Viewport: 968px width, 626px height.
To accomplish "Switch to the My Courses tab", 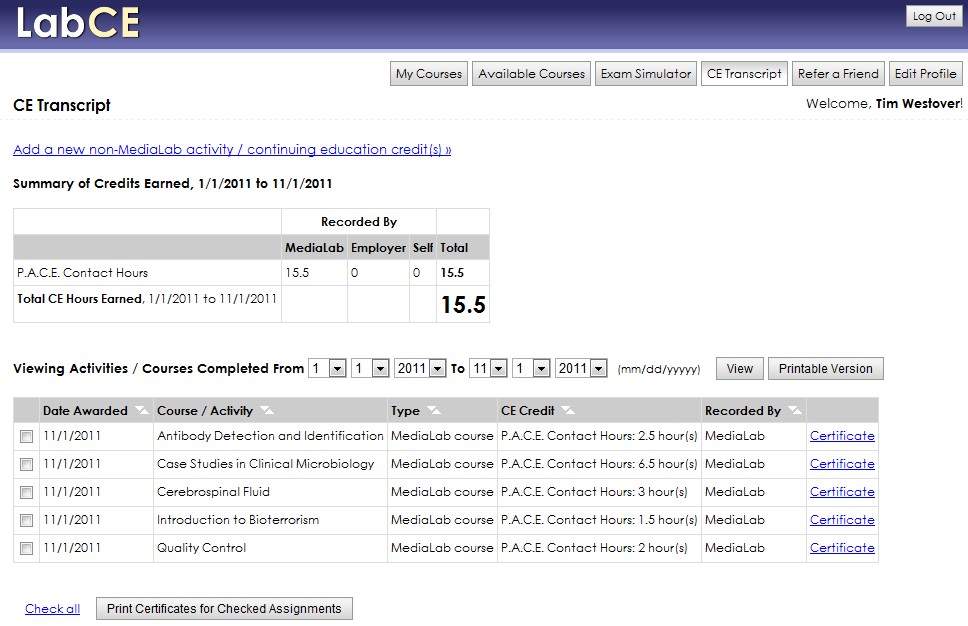I will point(428,73).
